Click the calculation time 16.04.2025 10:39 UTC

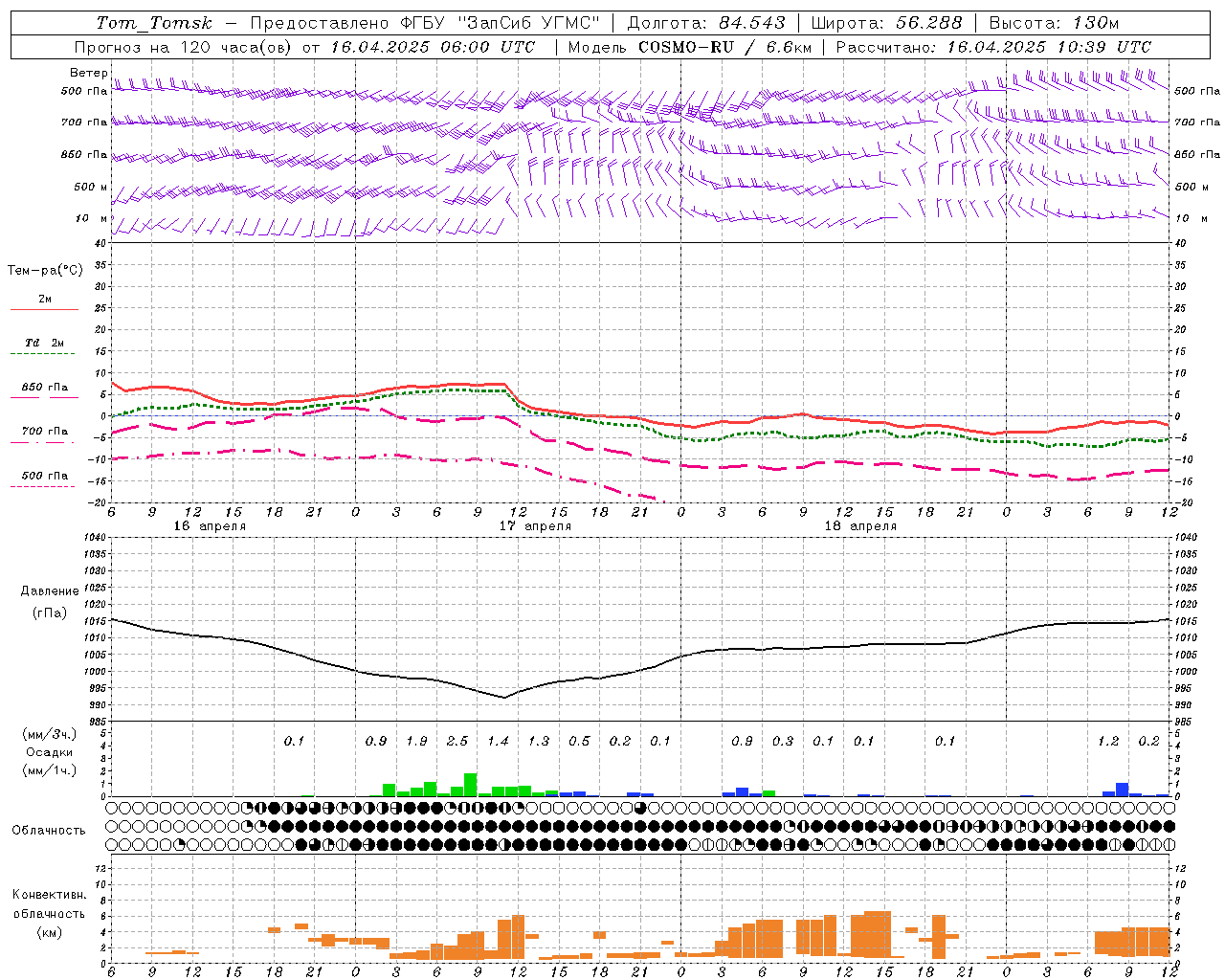click(x=1049, y=47)
